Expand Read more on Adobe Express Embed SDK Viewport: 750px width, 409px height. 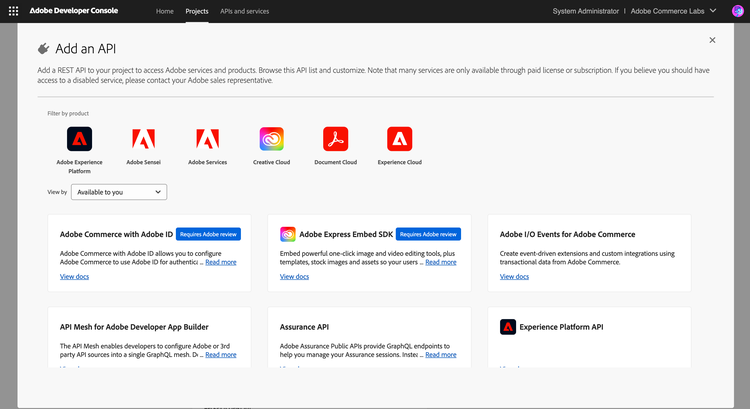coord(440,262)
